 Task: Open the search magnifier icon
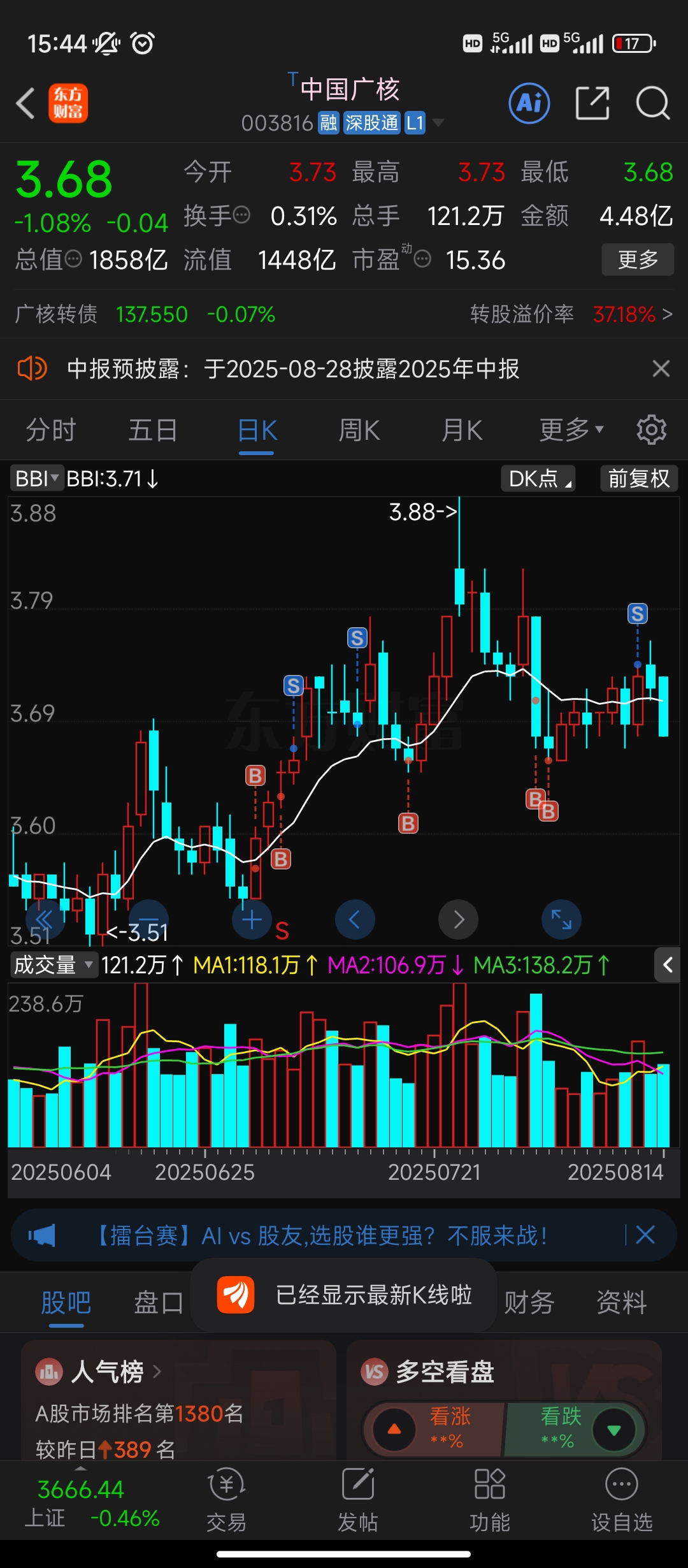tap(653, 103)
